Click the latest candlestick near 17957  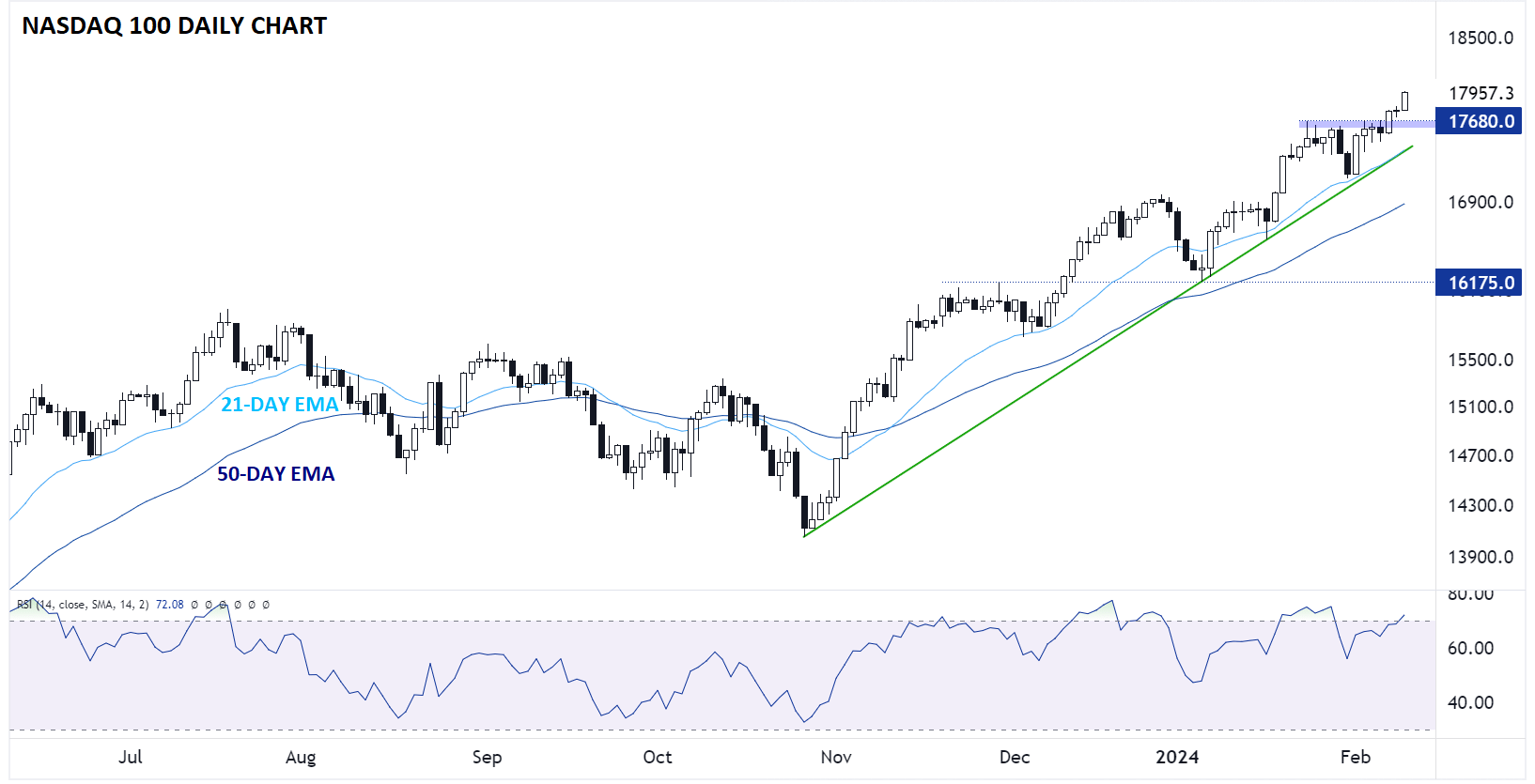point(1405,100)
